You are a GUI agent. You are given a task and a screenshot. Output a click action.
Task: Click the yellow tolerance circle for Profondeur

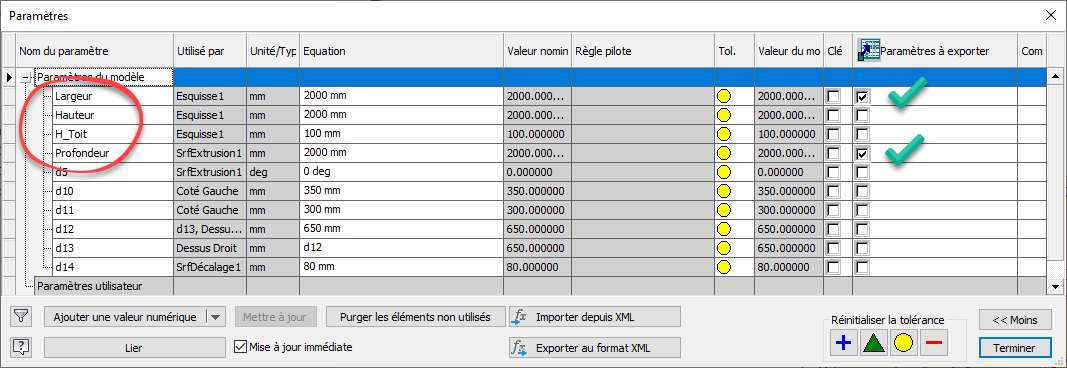724,153
